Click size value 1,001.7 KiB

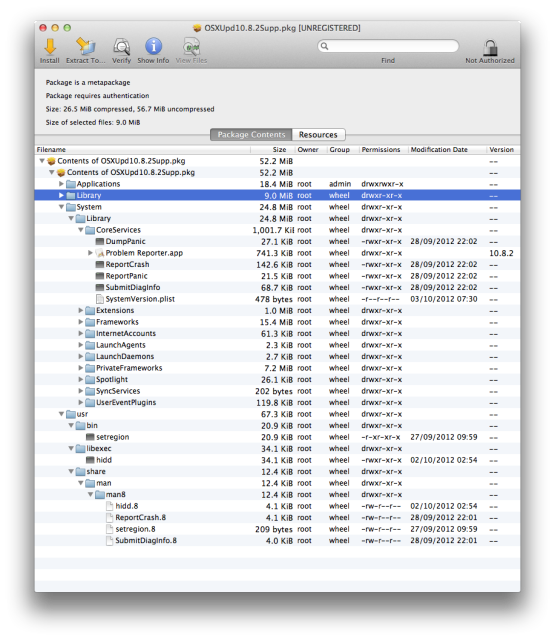click(x=273, y=230)
